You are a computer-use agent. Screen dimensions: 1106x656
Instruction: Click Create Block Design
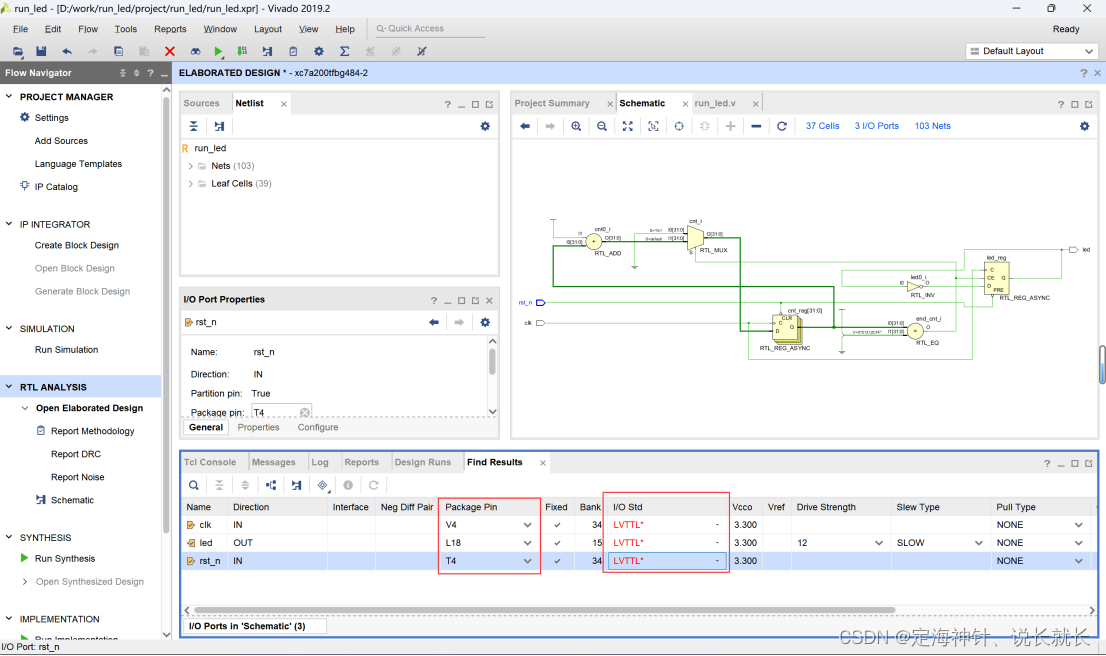(x=77, y=245)
